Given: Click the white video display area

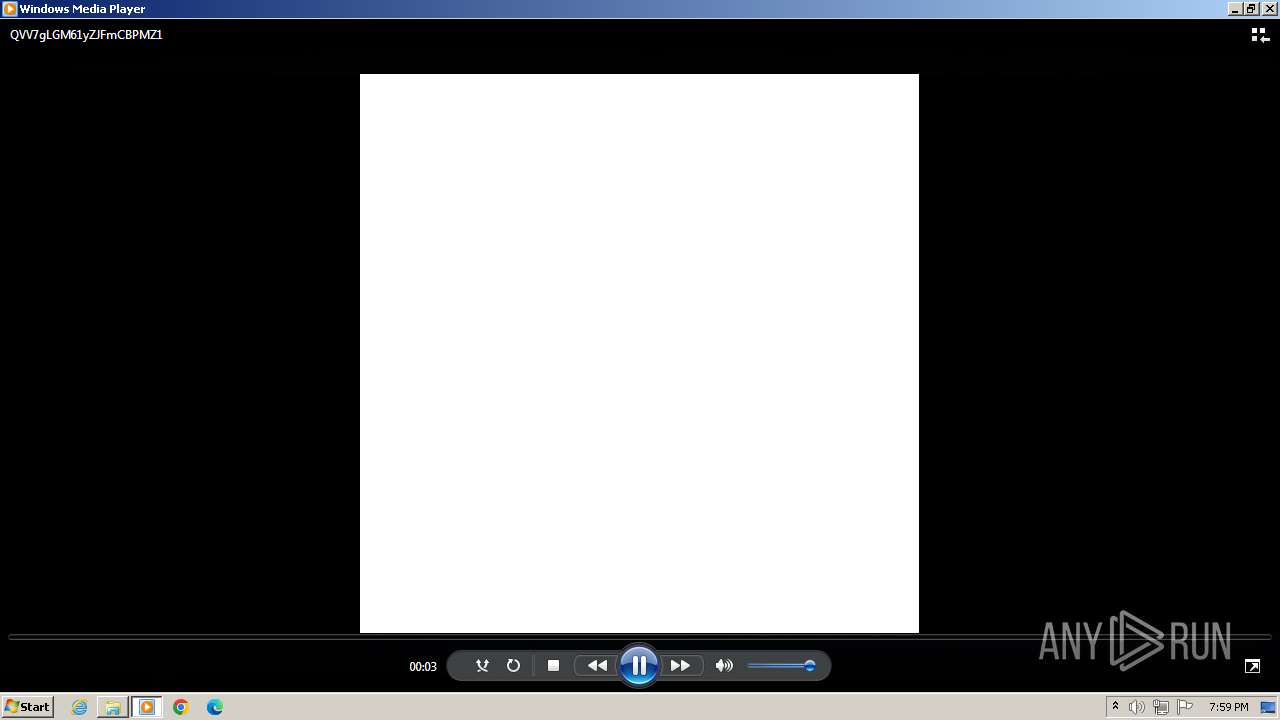Looking at the screenshot, I should 639,353.
